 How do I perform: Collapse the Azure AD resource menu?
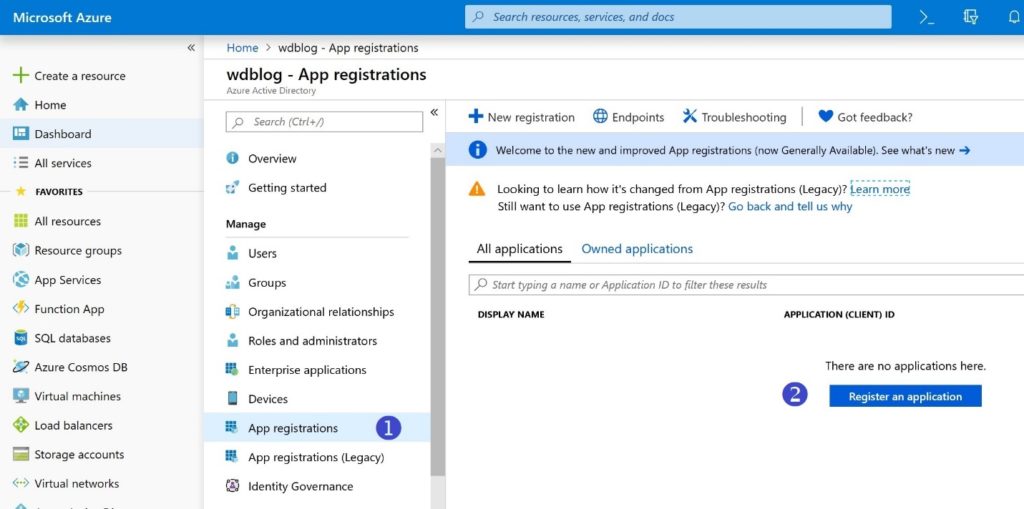[x=434, y=113]
